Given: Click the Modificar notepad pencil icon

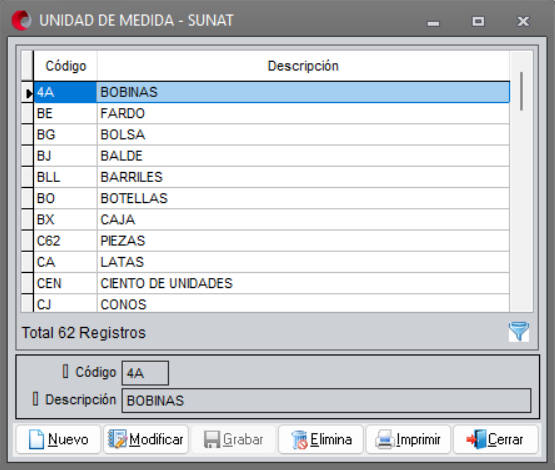Looking at the screenshot, I should coord(117,439).
